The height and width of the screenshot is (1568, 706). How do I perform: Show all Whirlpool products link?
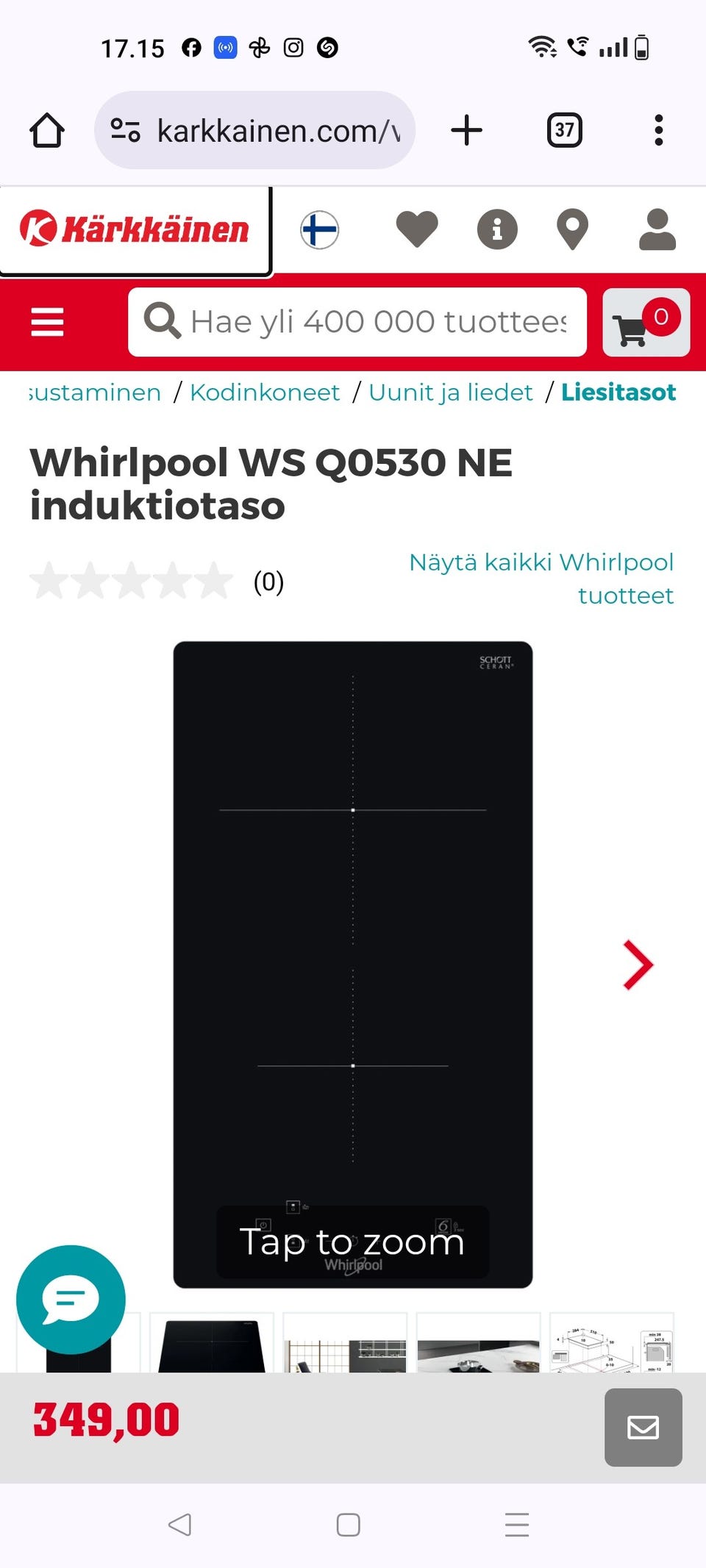point(541,579)
